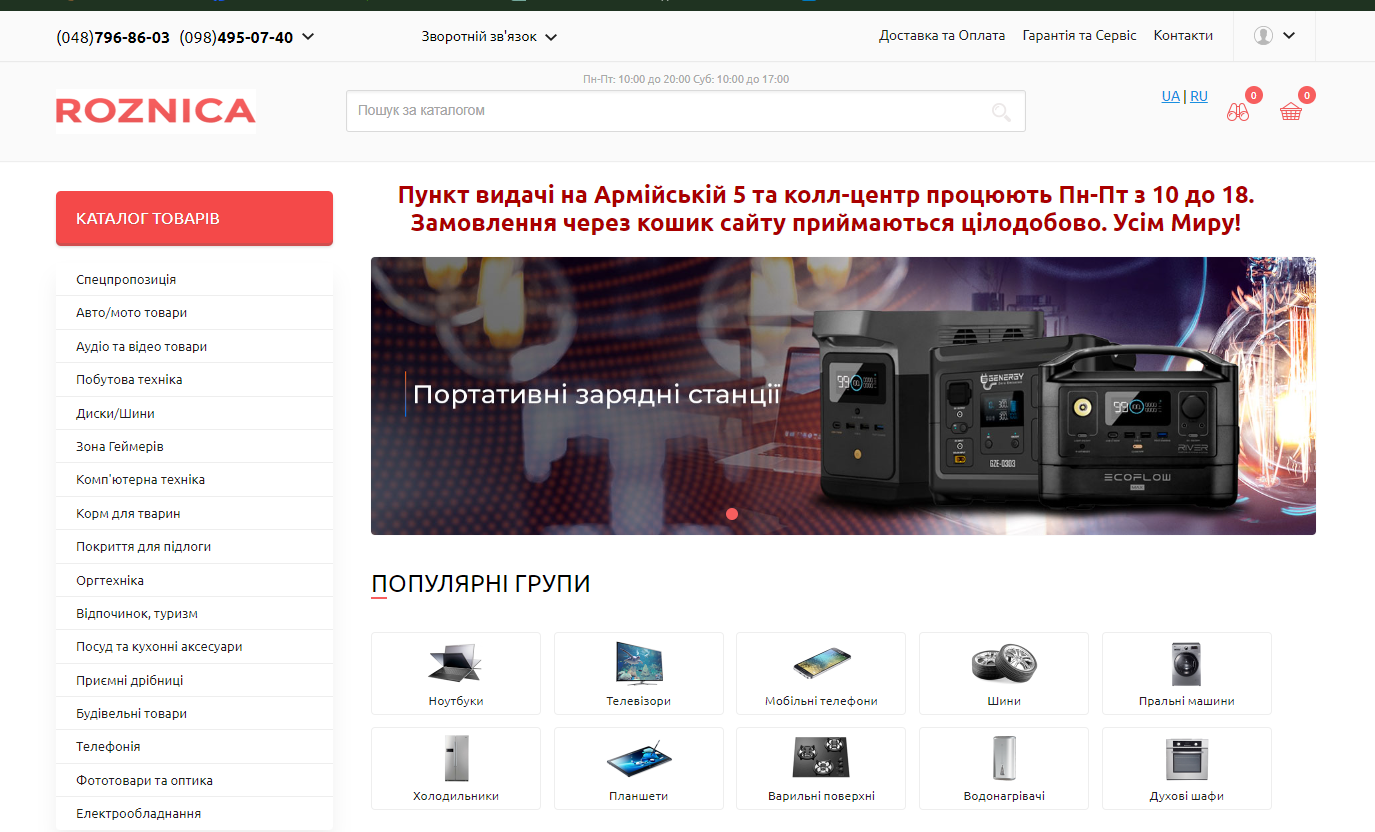Image resolution: width=1375 pixels, height=832 pixels.
Task: Click the ROZNICA logo
Action: pyautogui.click(x=156, y=111)
